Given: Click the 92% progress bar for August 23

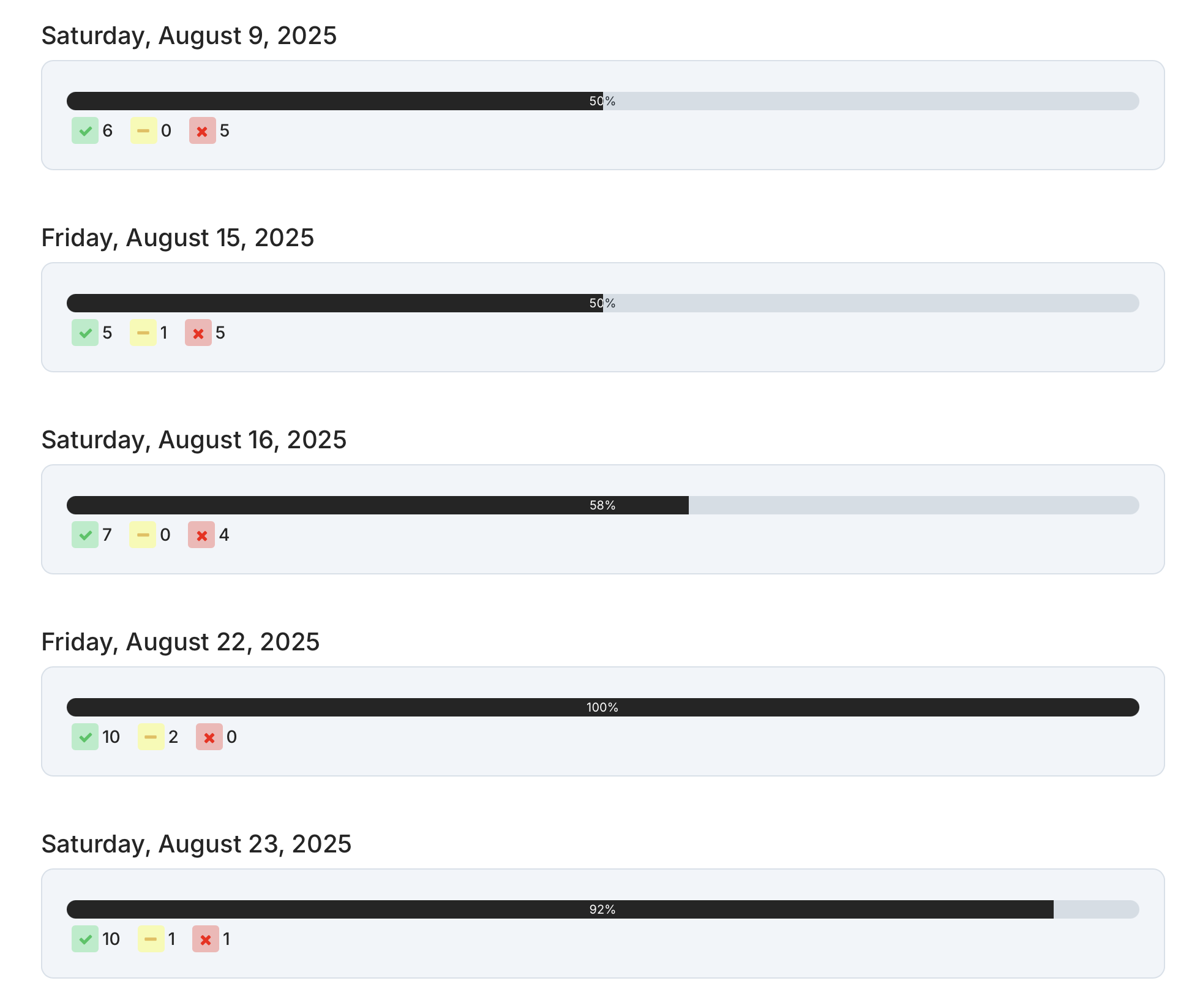Looking at the screenshot, I should (602, 909).
